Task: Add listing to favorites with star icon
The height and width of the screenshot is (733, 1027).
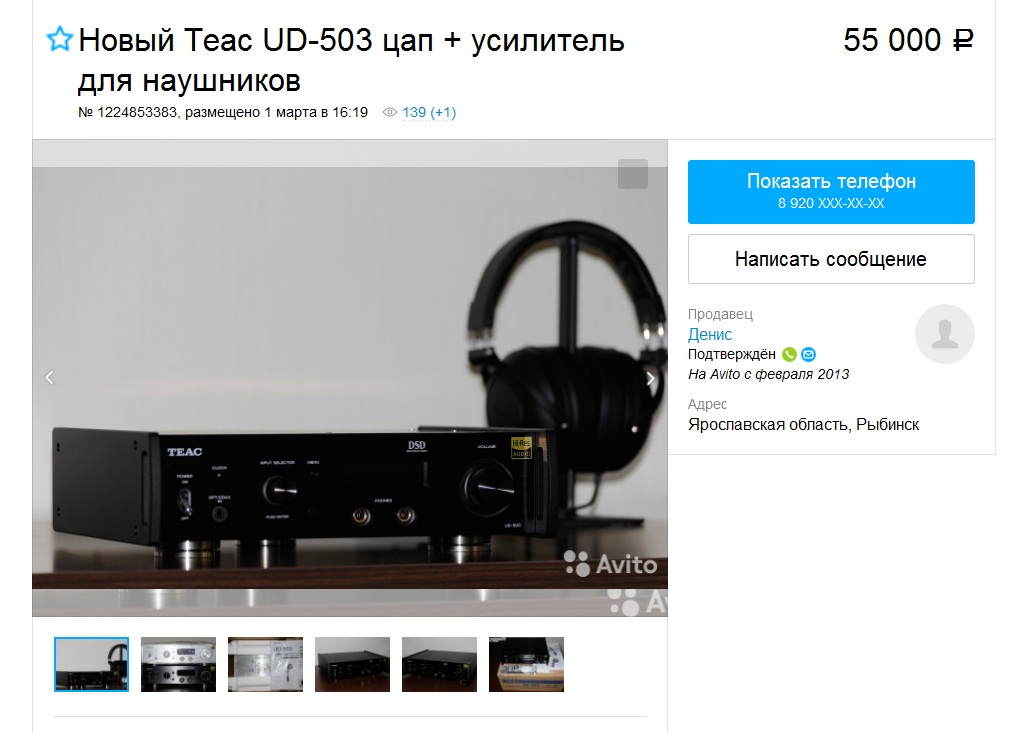Action: point(60,39)
